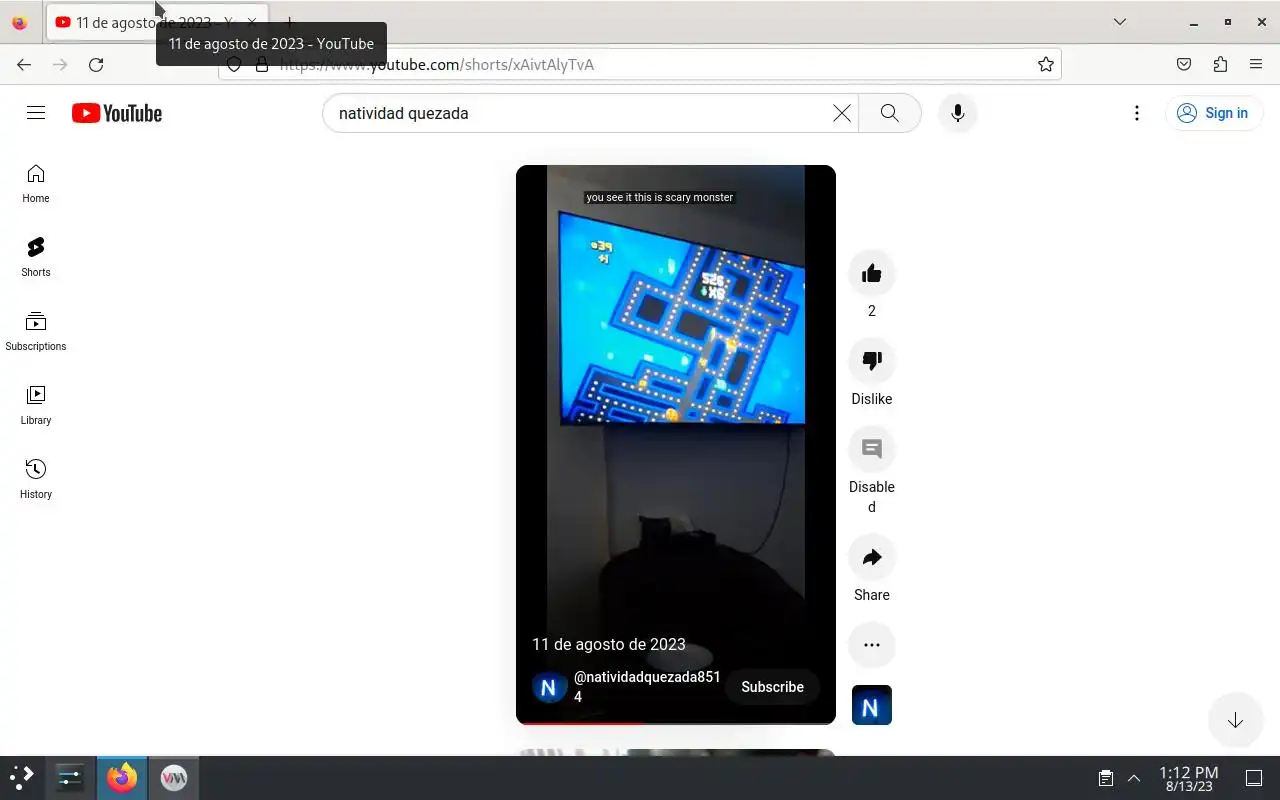This screenshot has height=800, width=1280.
Task: Open Shorts in the sidebar
Action: click(36, 258)
